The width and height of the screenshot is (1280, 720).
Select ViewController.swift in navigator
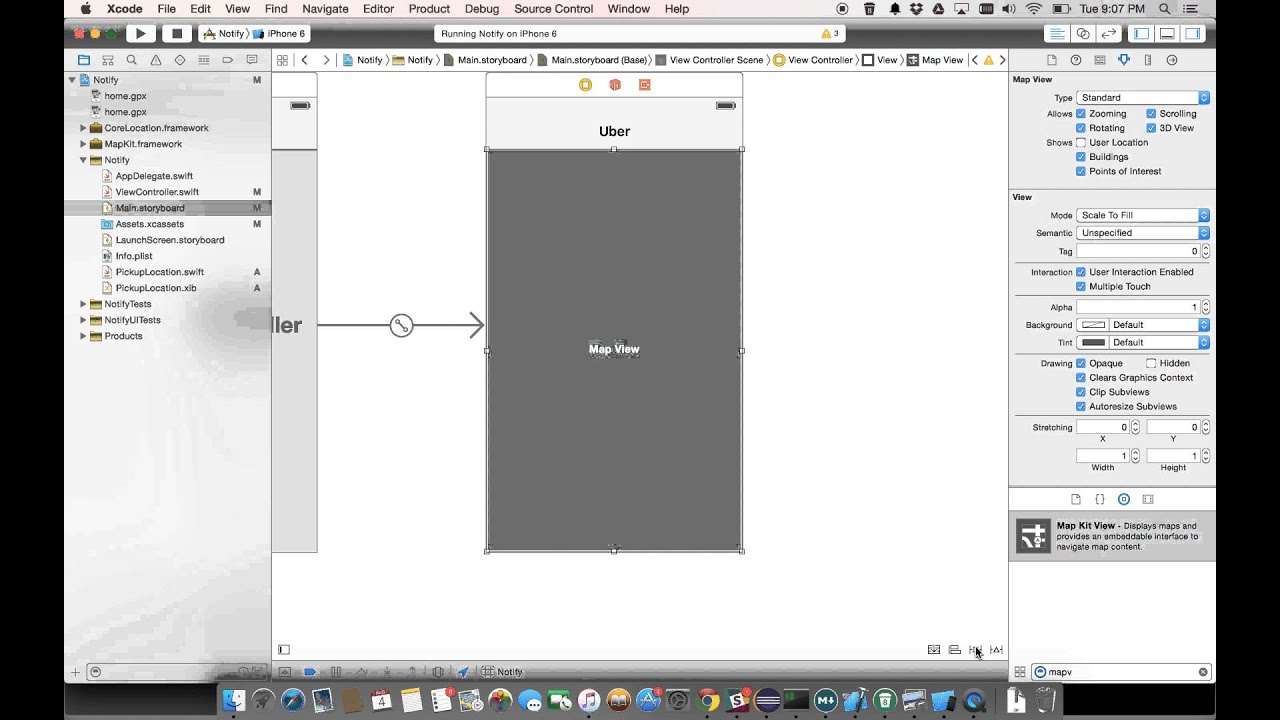click(x=157, y=192)
